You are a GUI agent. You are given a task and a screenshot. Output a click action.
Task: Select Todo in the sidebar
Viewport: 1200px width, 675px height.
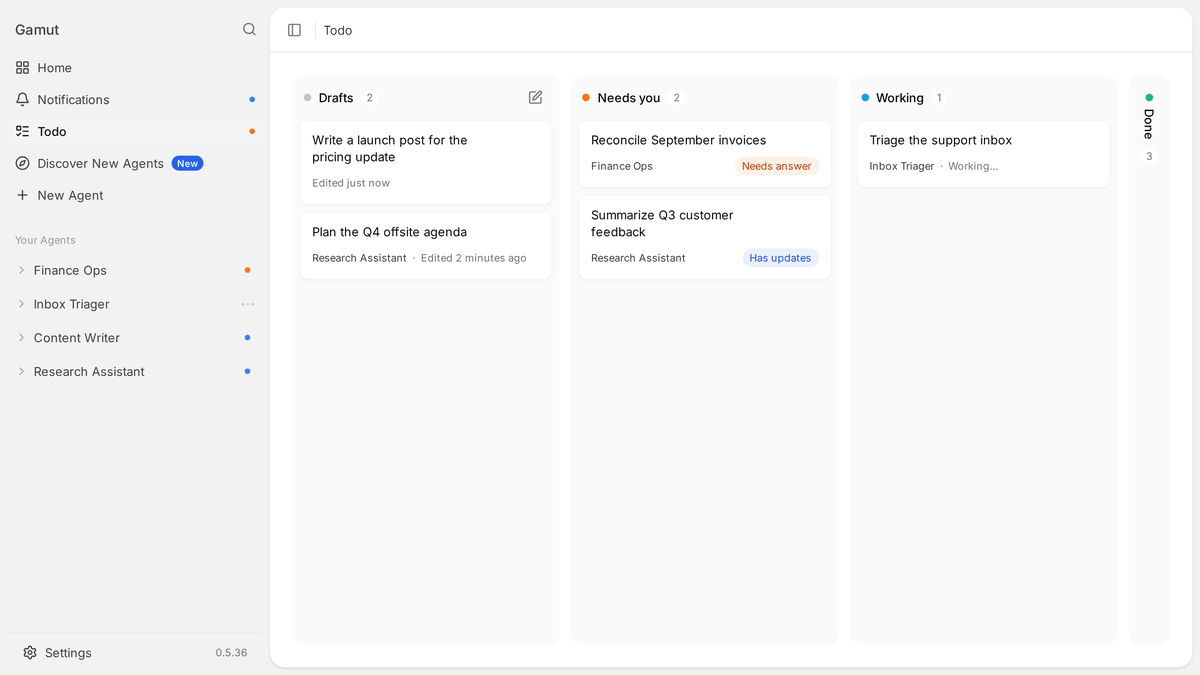pos(135,131)
